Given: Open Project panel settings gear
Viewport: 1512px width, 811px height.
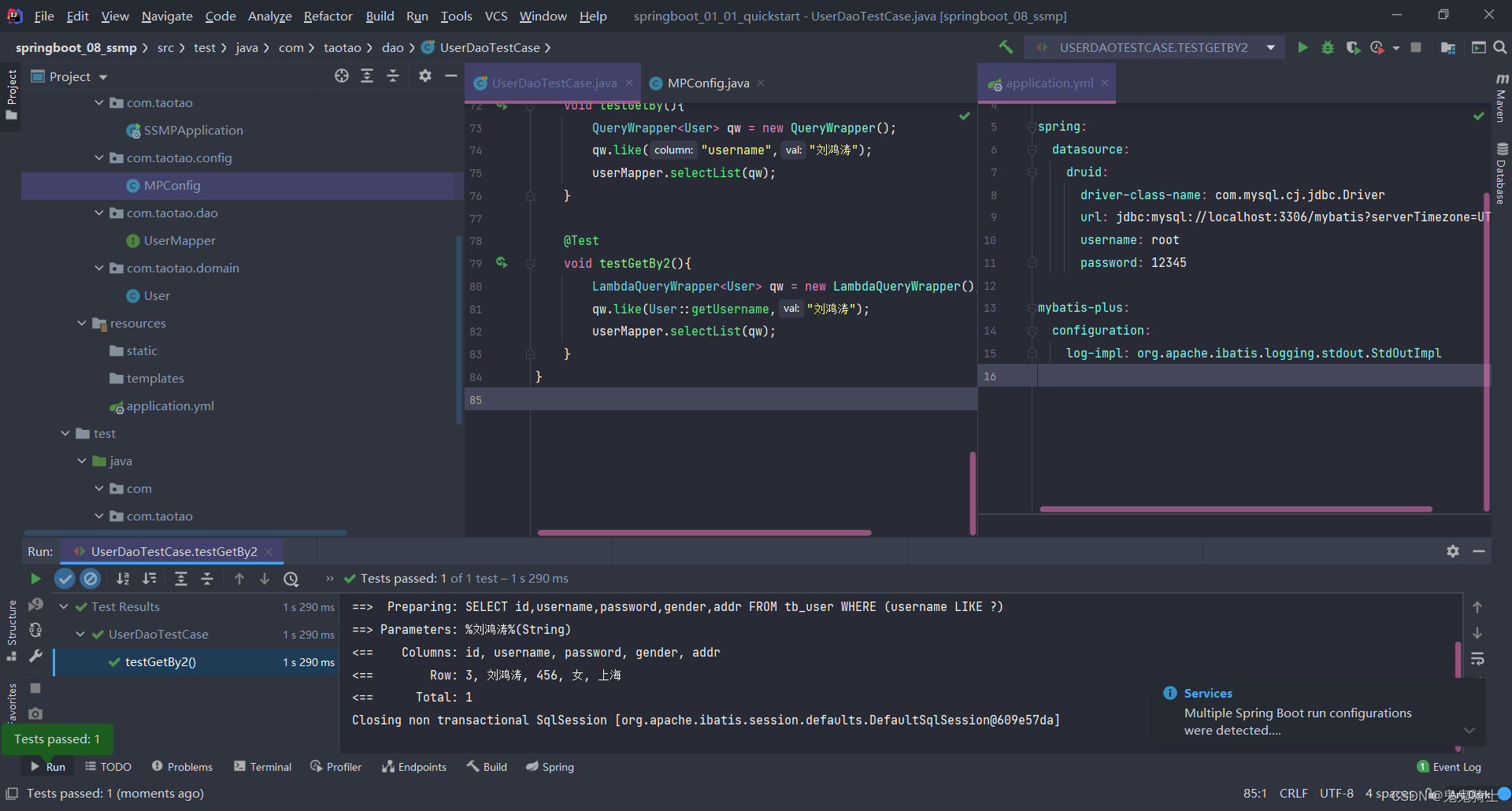Looking at the screenshot, I should click(425, 76).
